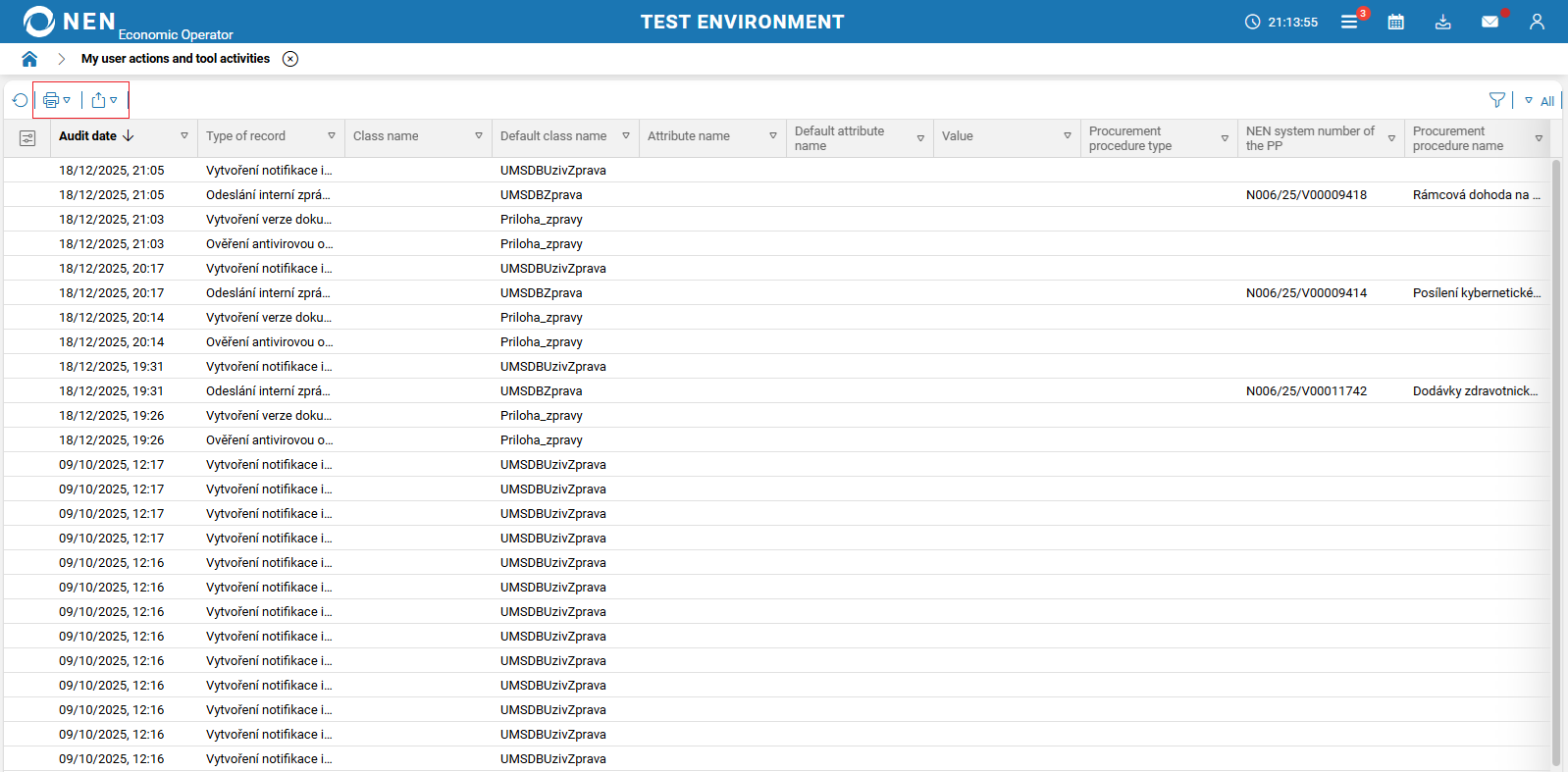1568x772 pixels.
Task: Open the calendar icon in header
Action: (1396, 22)
